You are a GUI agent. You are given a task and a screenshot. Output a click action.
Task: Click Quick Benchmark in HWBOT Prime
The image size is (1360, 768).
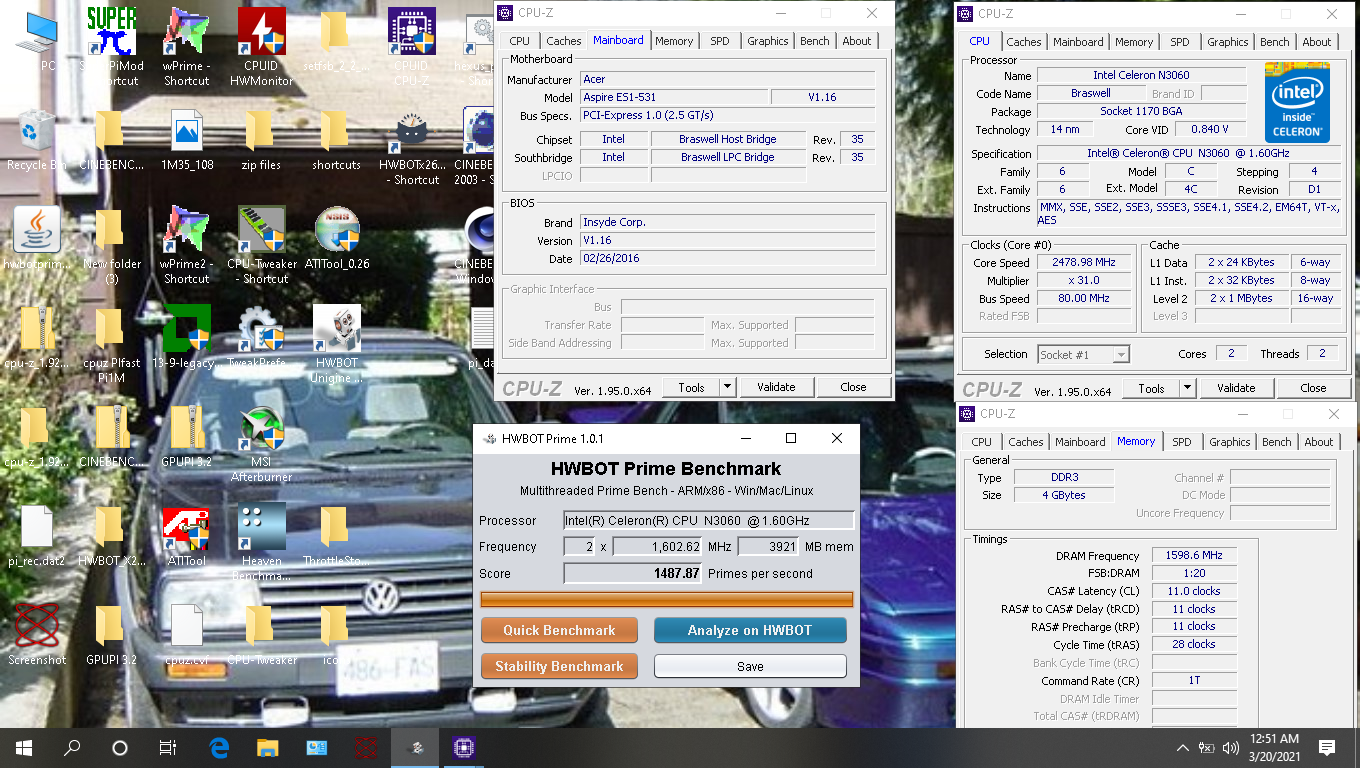[x=559, y=630]
